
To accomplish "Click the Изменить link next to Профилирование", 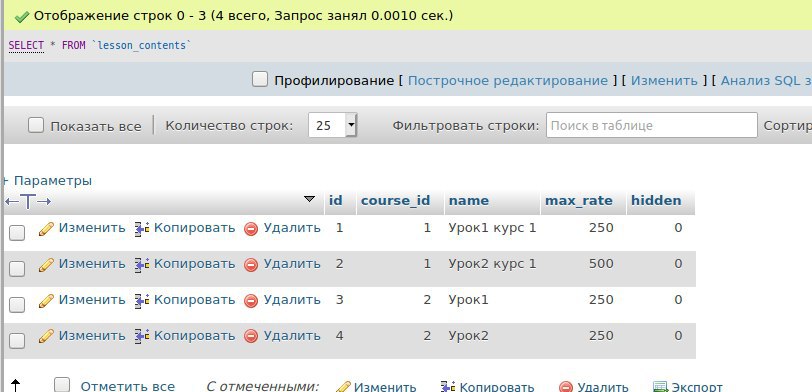I will click(664, 81).
